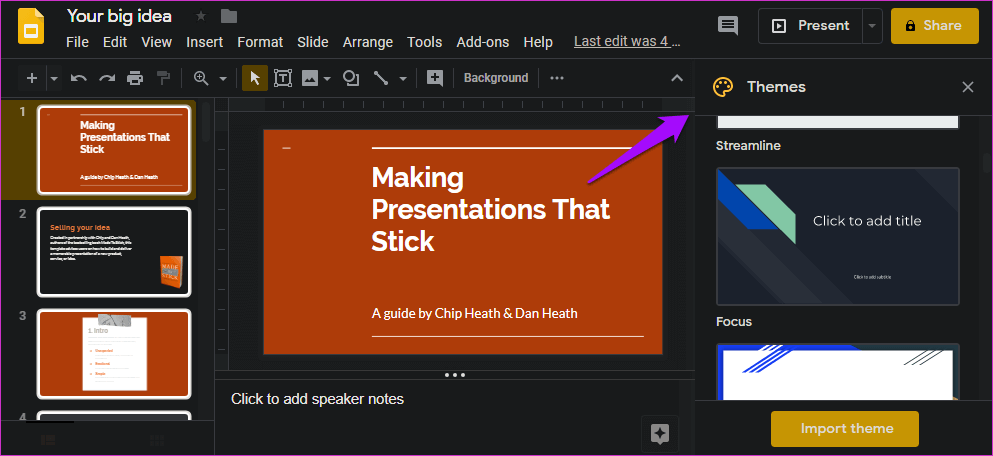Screen dimensions: 993x456
Task: Open the File menu
Action: point(77,42)
